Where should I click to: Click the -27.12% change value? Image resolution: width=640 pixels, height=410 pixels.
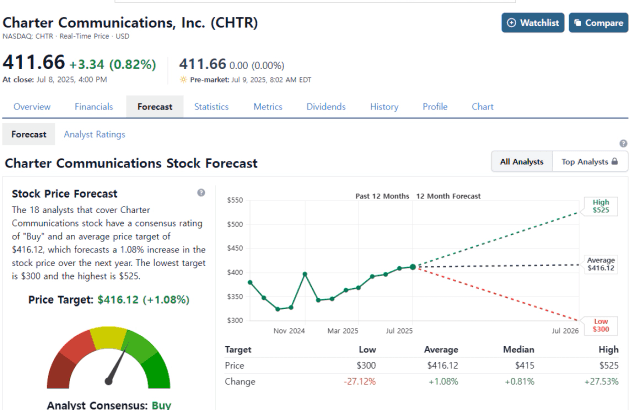click(360, 382)
